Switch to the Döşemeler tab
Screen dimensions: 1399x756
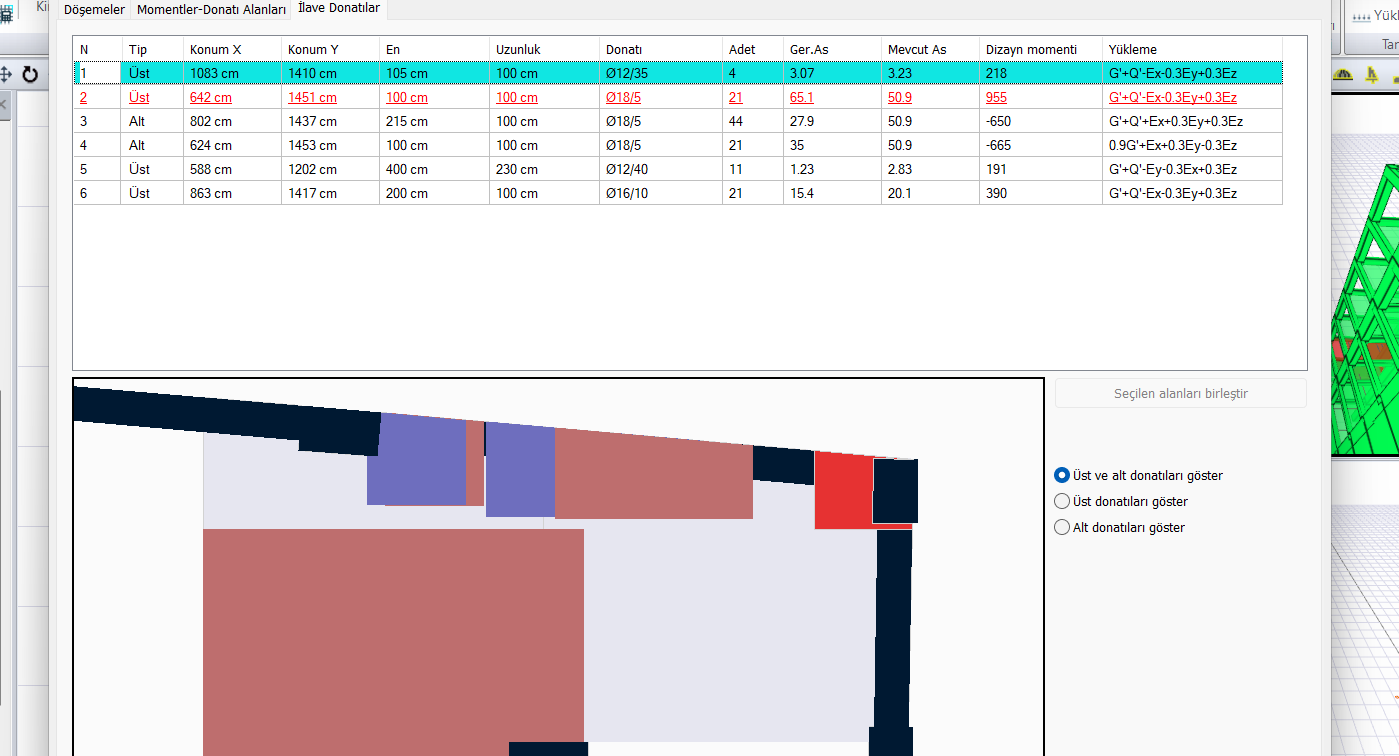[x=94, y=10]
